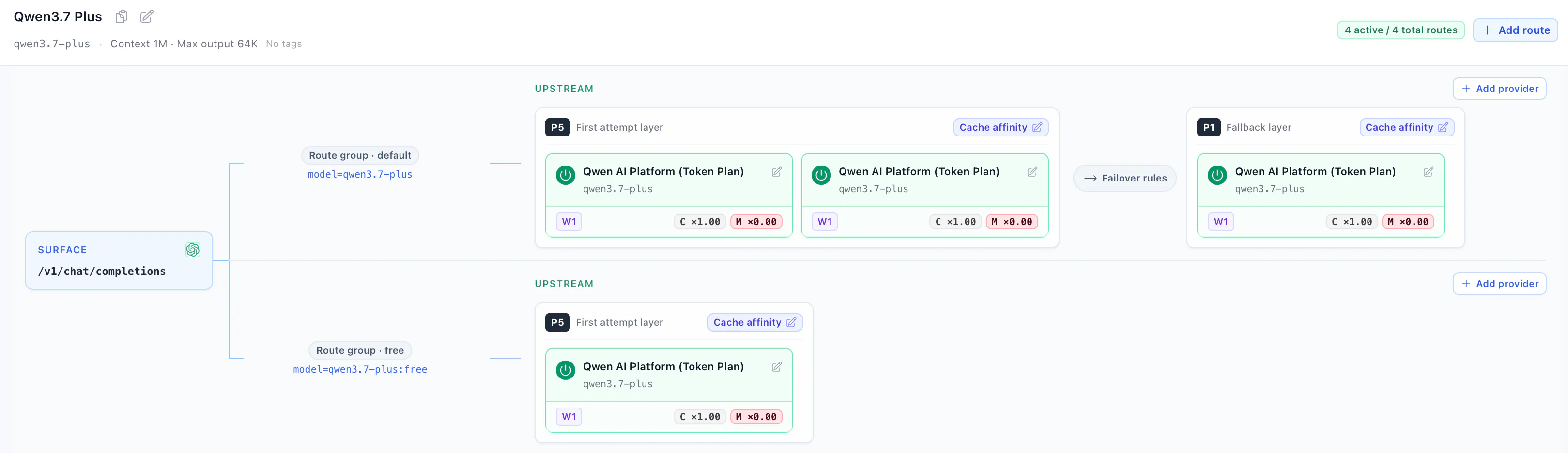Click W1 weight on the Fallback layer provider
This screenshot has height=453, width=1568.
tap(1221, 222)
